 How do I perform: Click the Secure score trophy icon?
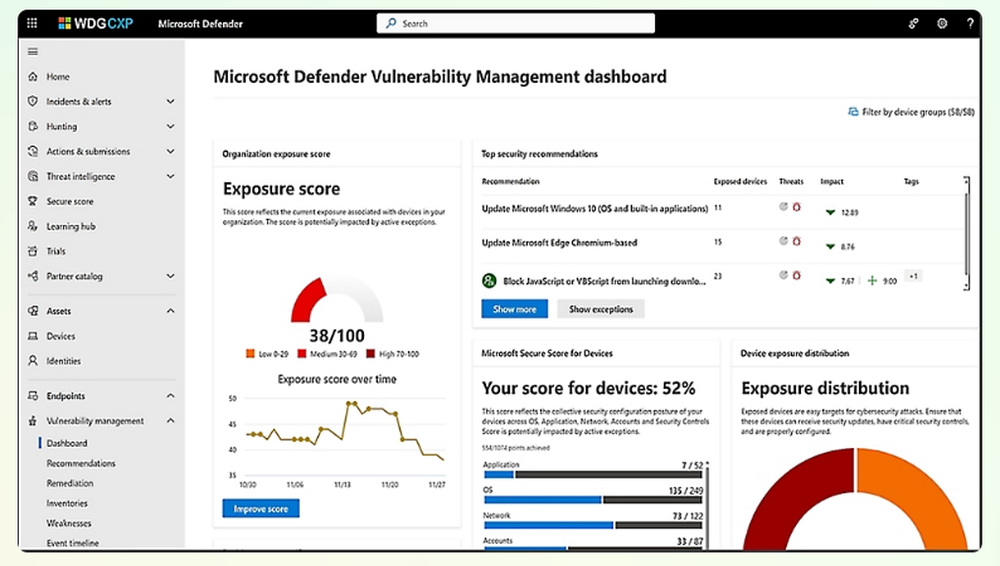click(x=33, y=201)
